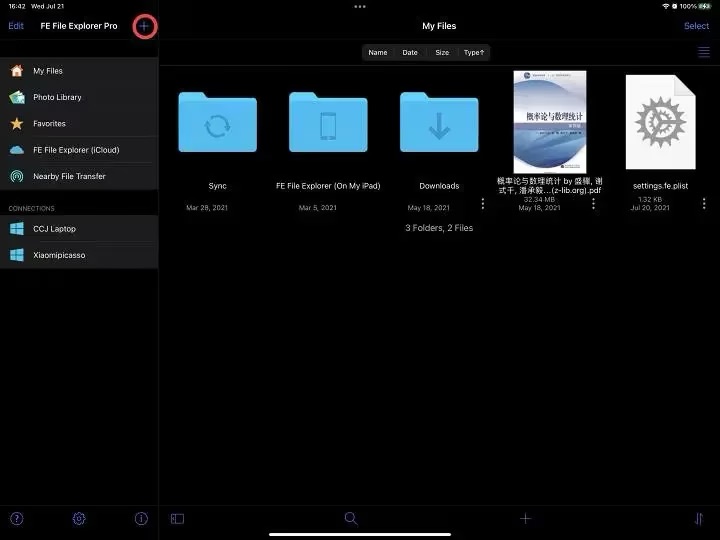Tap the bottom toolbar plus icon

point(525,518)
